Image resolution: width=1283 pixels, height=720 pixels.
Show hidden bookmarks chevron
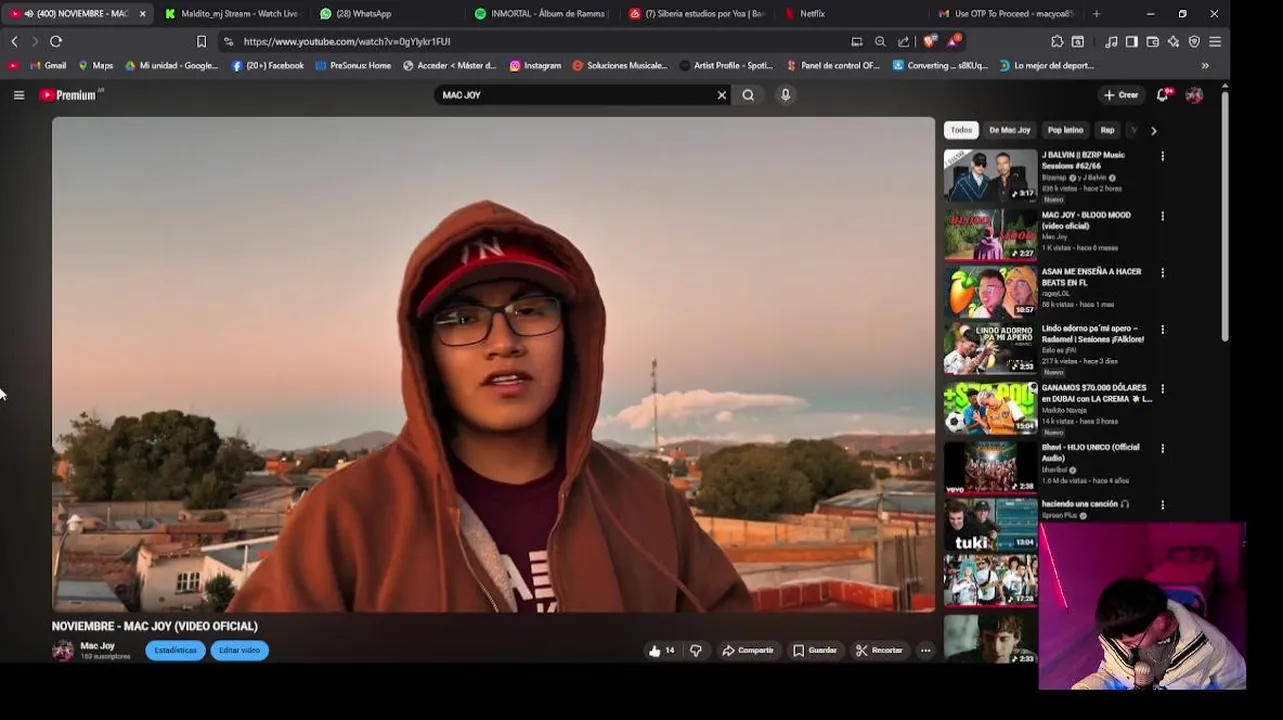pyautogui.click(x=1205, y=65)
